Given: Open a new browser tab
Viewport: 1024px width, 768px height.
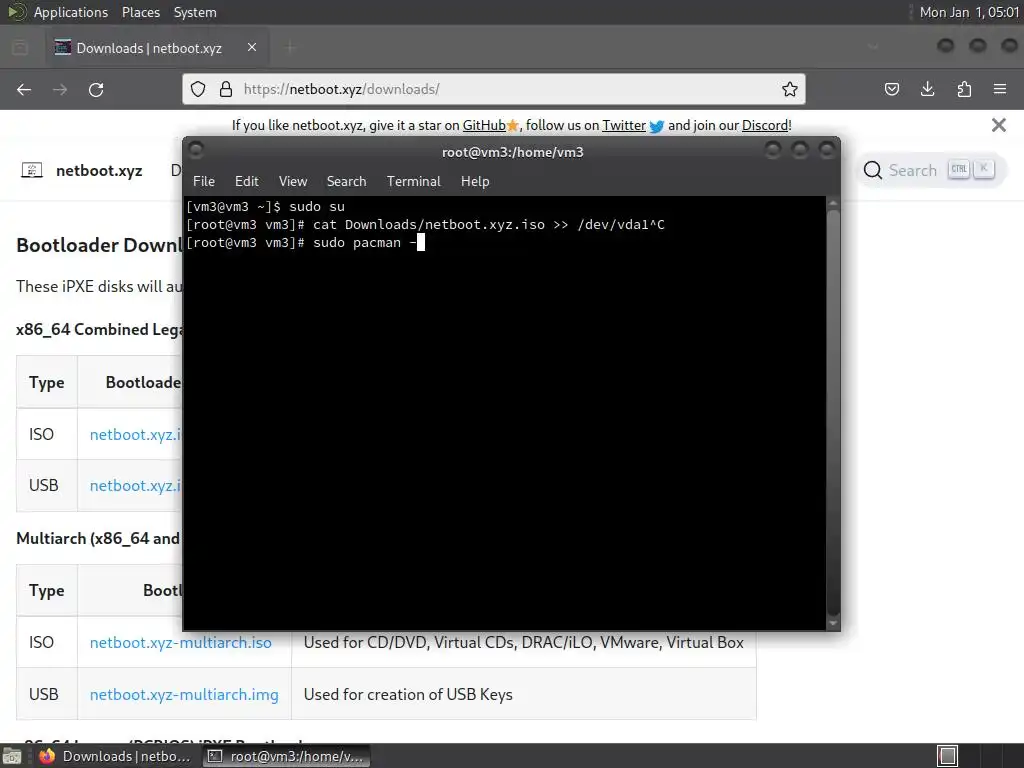Looking at the screenshot, I should tap(290, 48).
